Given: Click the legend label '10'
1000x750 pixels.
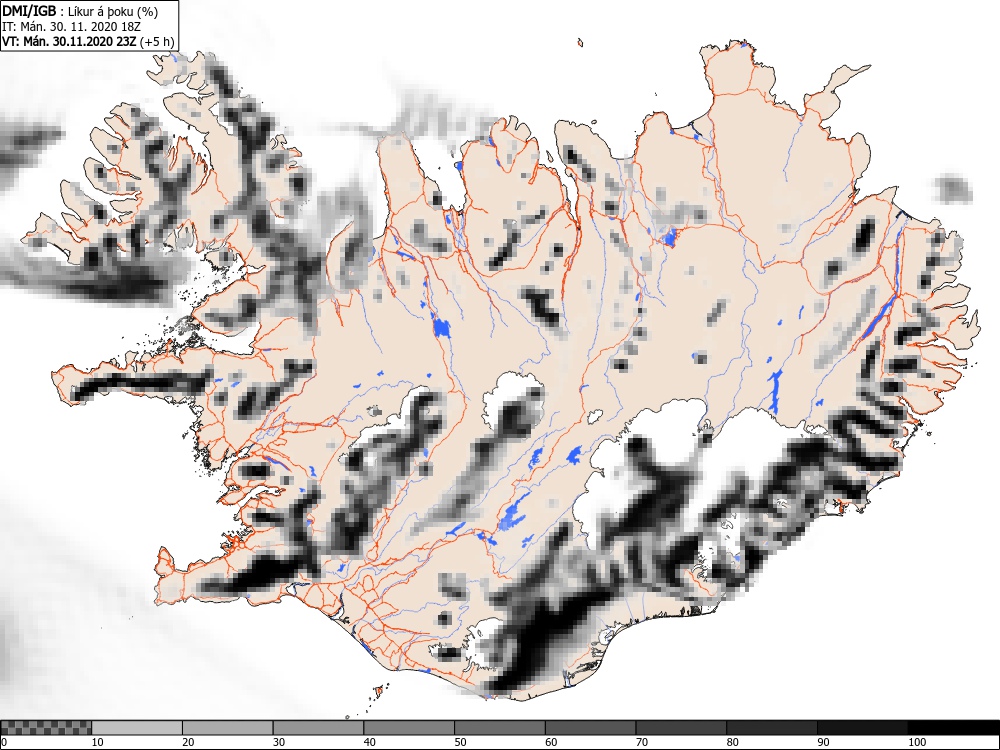Looking at the screenshot, I should [x=98, y=742].
